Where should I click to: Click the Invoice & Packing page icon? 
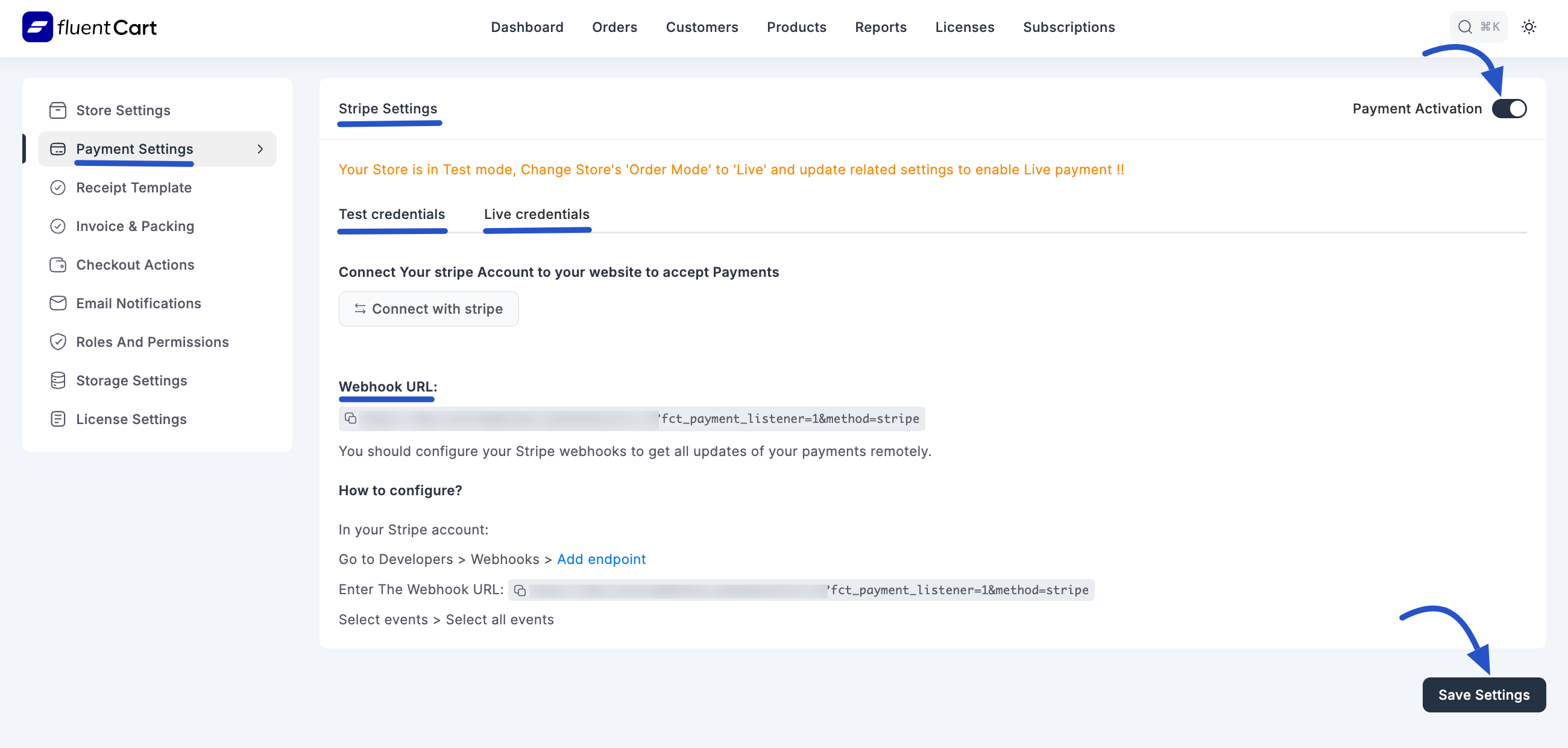pos(58,226)
